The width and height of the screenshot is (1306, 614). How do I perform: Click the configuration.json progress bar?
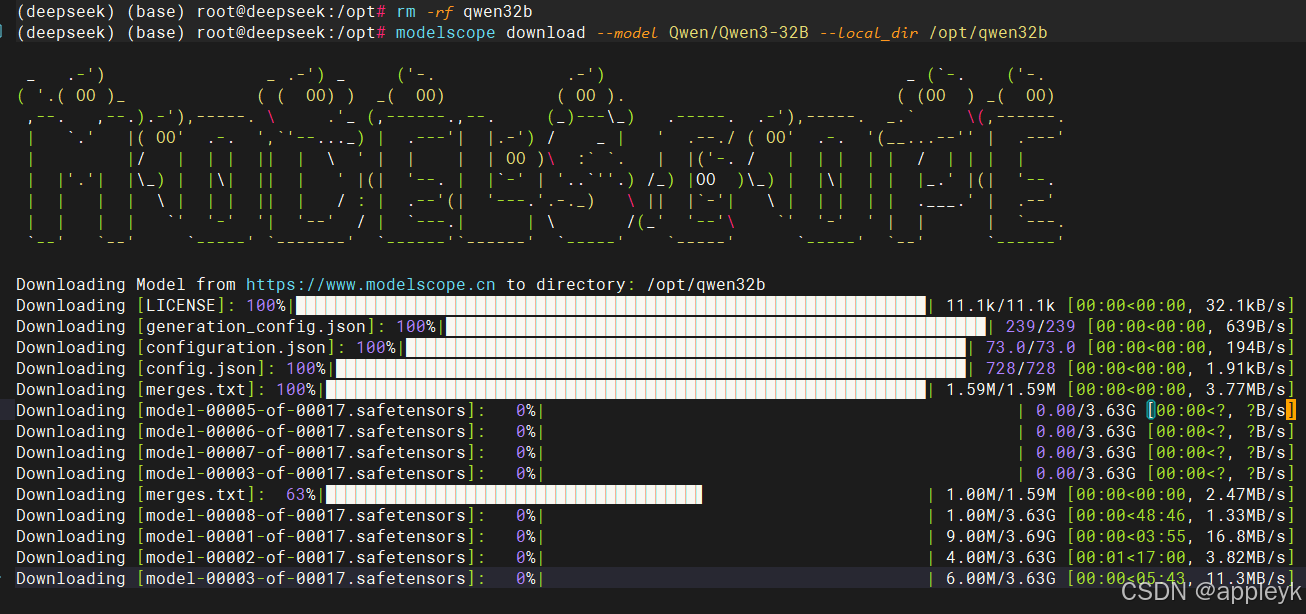point(686,348)
